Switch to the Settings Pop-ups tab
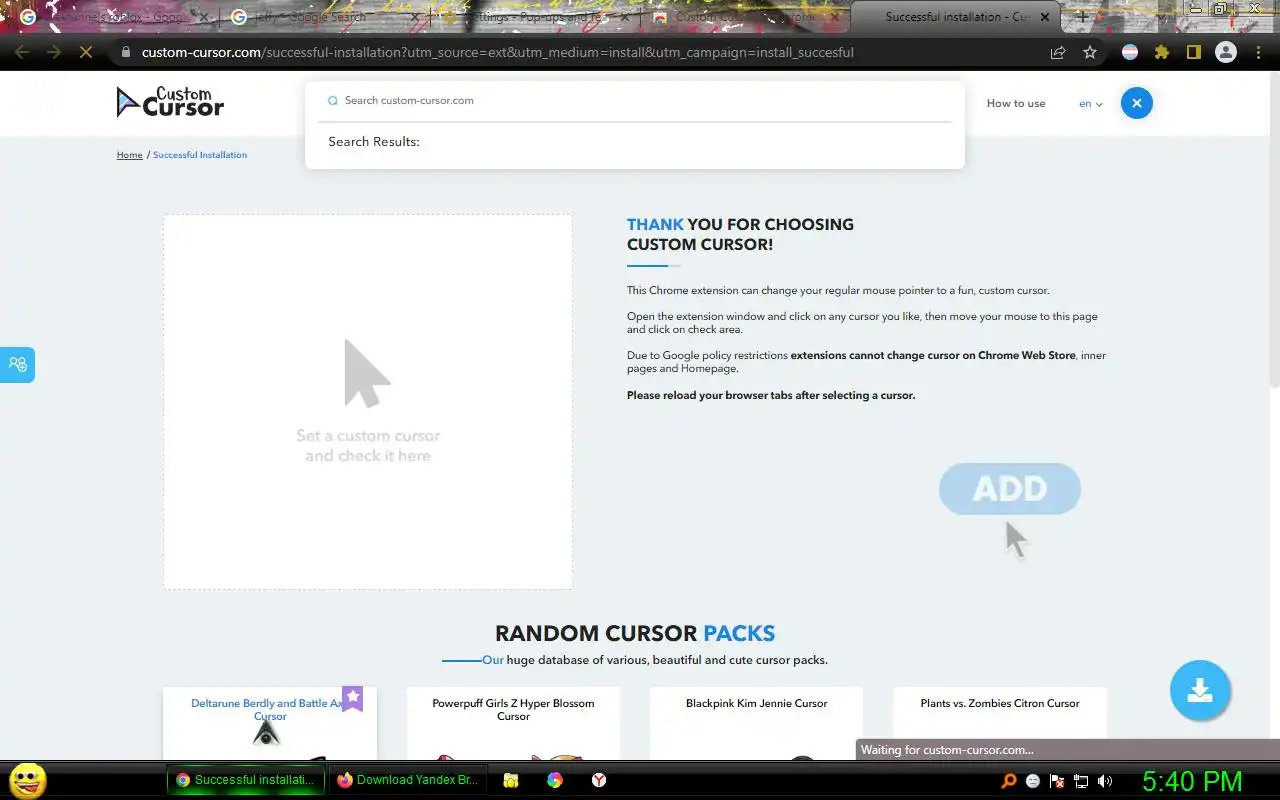The image size is (1280, 800). pyautogui.click(x=535, y=17)
